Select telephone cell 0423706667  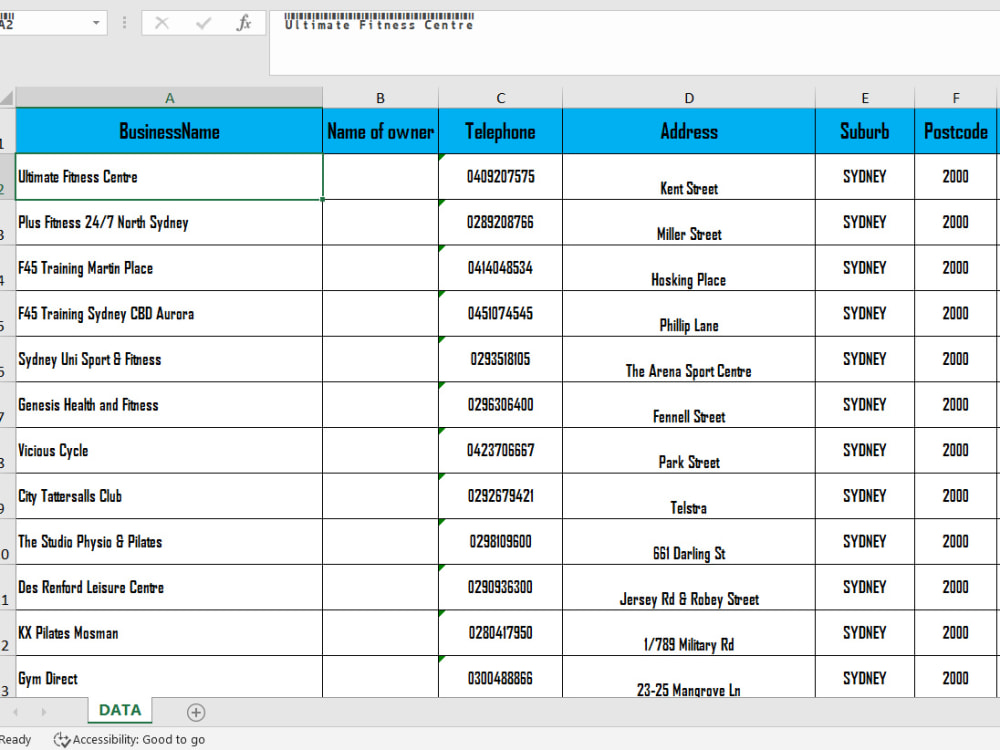coord(501,450)
